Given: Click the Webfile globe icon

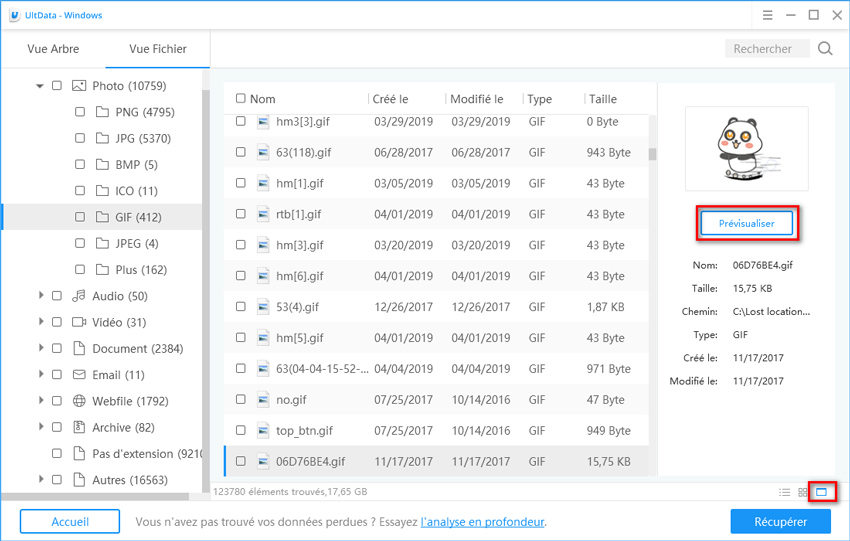Looking at the screenshot, I should coord(79,401).
